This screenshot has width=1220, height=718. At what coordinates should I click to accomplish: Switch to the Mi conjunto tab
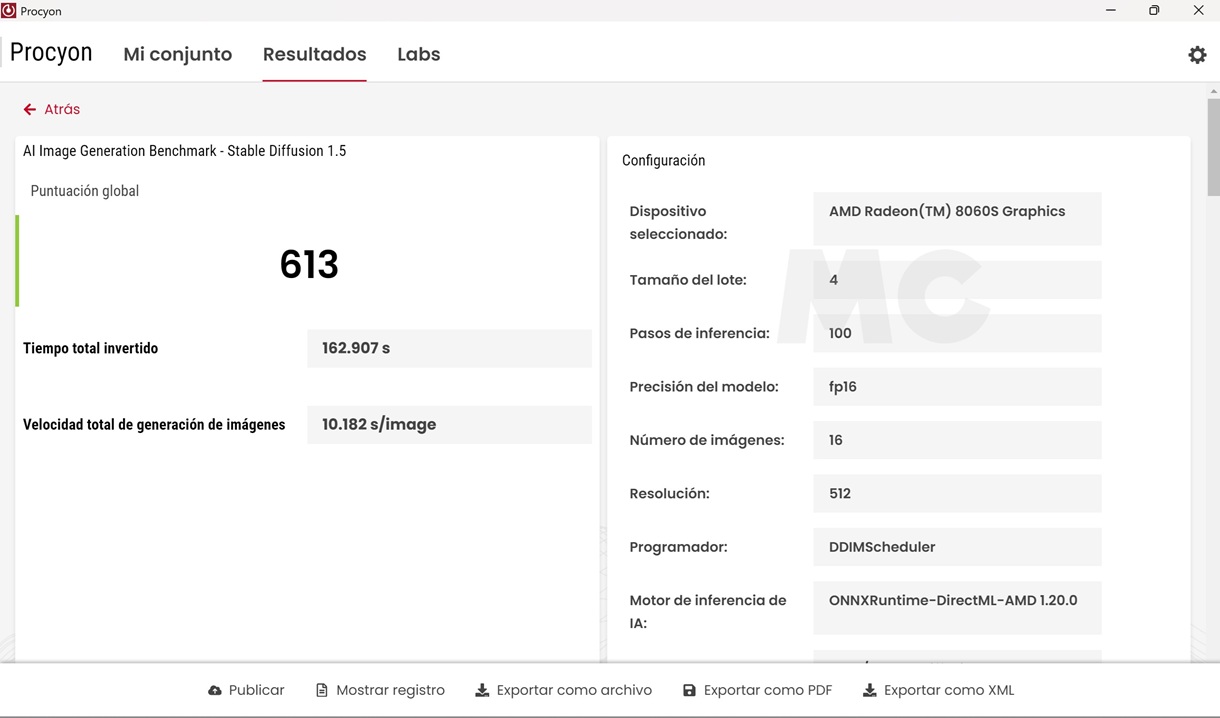[x=177, y=55]
